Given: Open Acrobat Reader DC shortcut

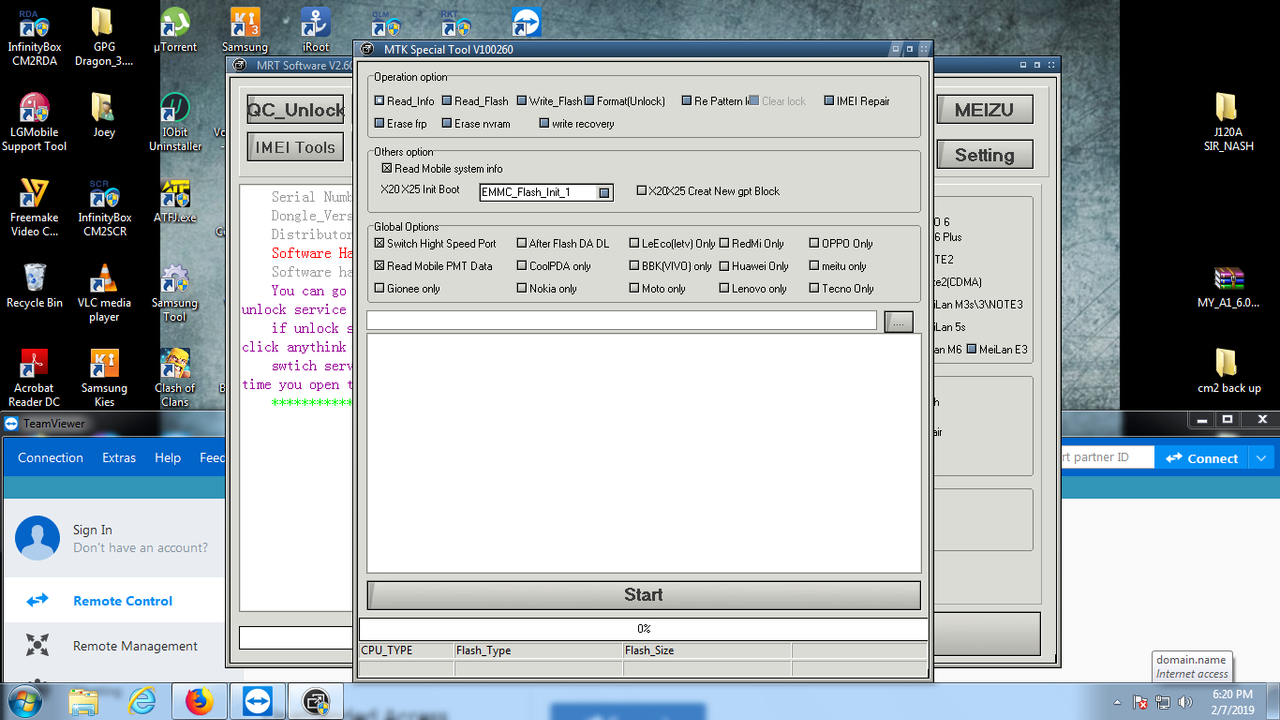Looking at the screenshot, I should [34, 377].
